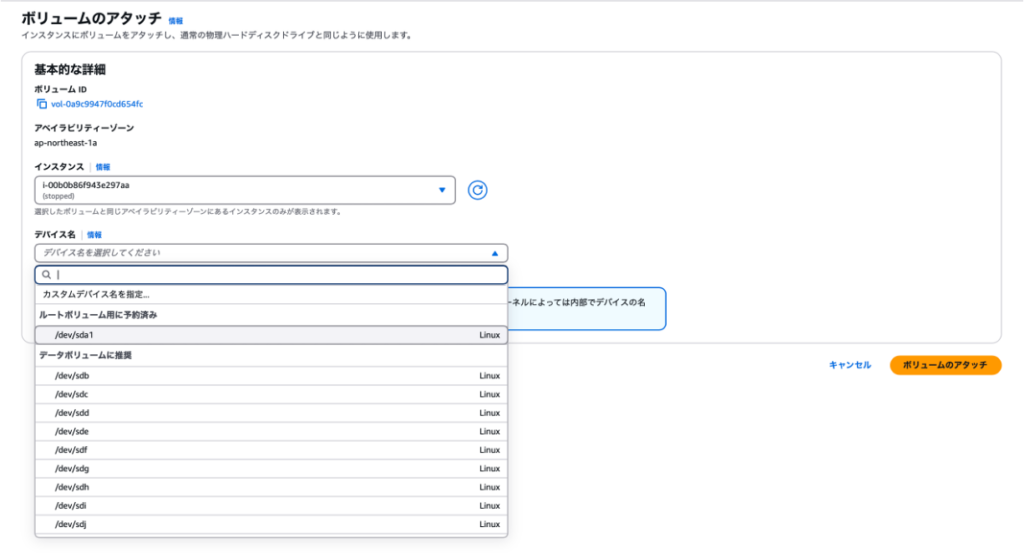Select /dev/sdb device option
Viewport: 1024px width, 553px height.
[x=271, y=375]
